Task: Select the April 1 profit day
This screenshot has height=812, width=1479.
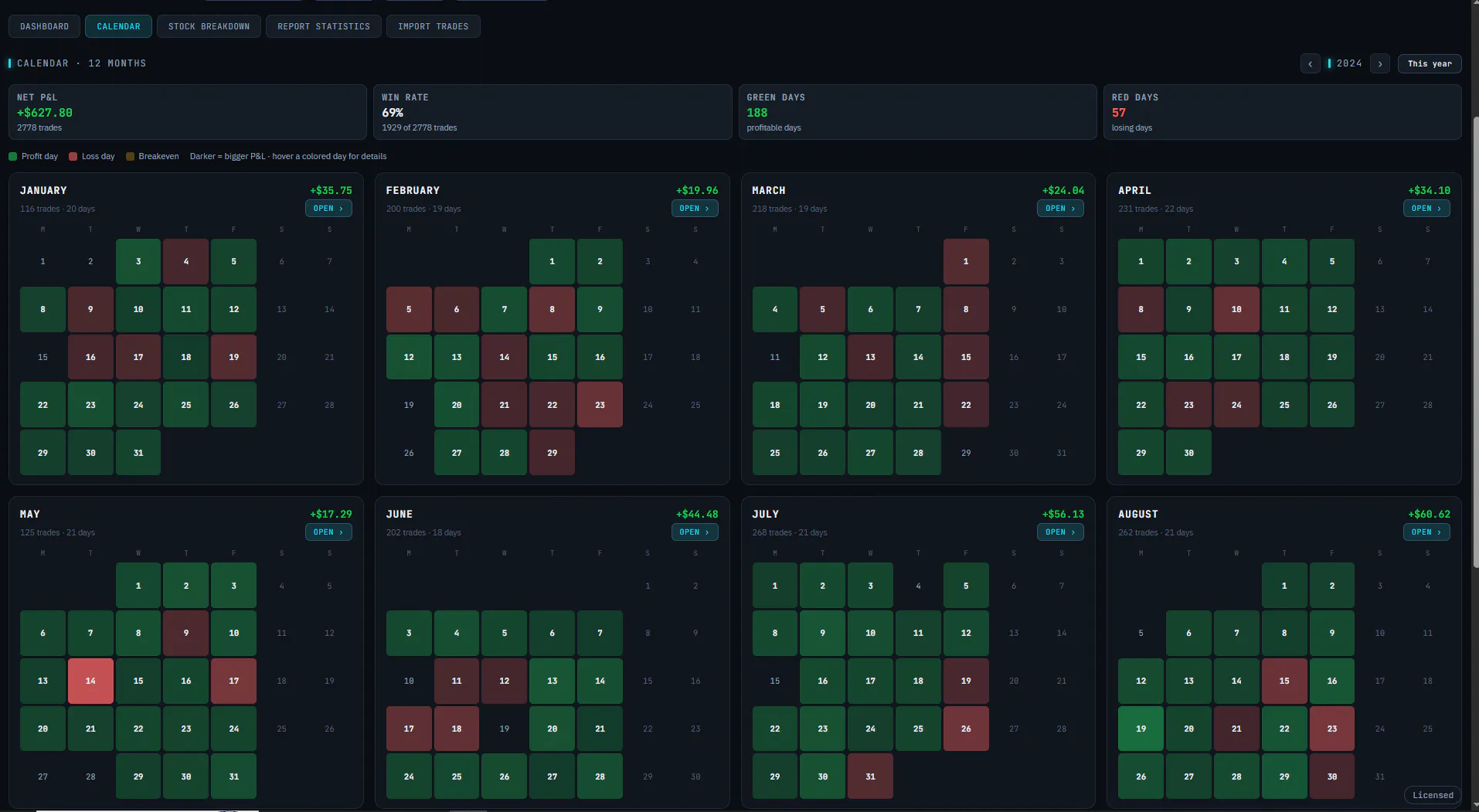Action: pyautogui.click(x=1141, y=261)
